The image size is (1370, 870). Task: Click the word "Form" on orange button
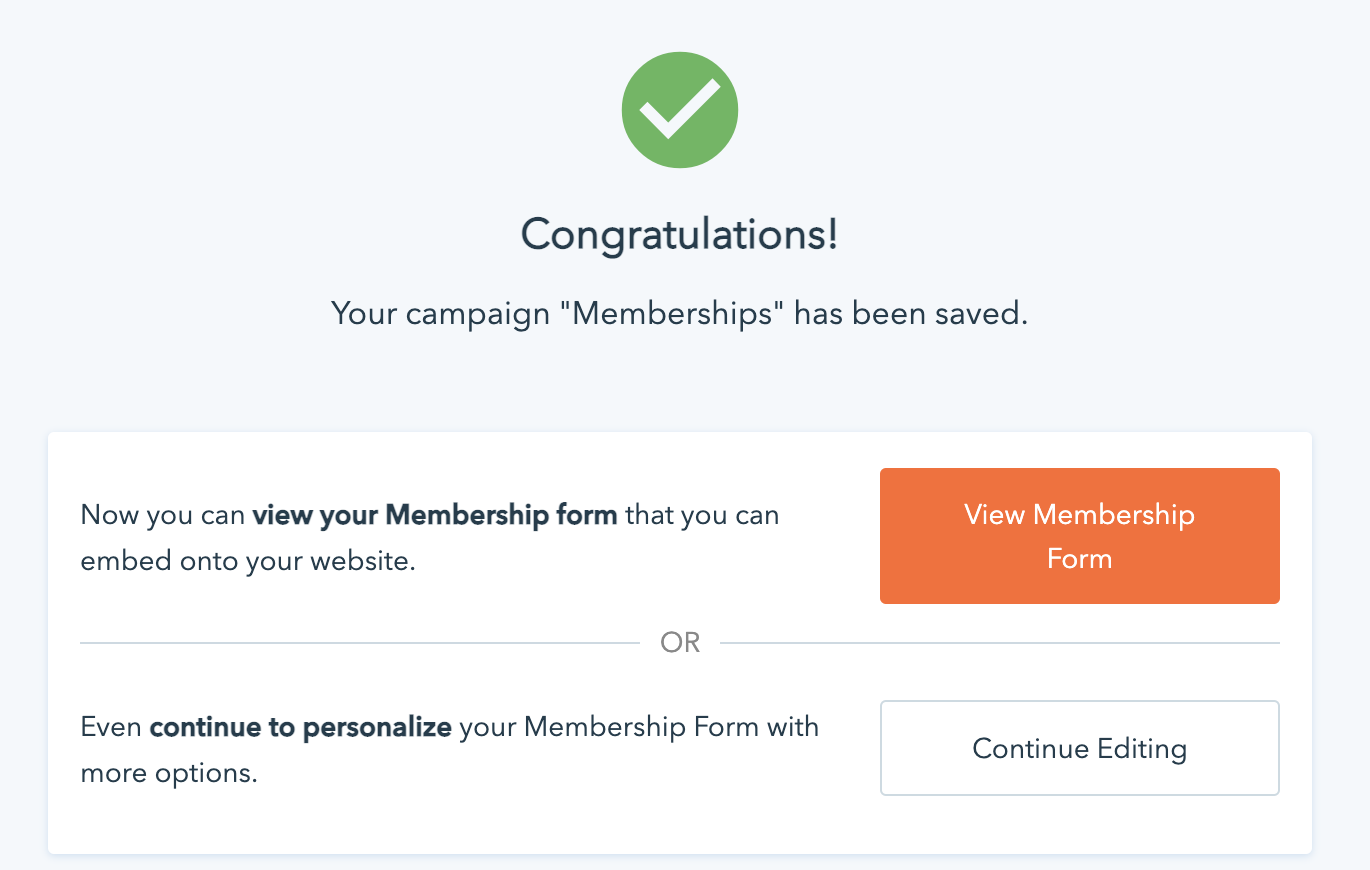(1079, 558)
